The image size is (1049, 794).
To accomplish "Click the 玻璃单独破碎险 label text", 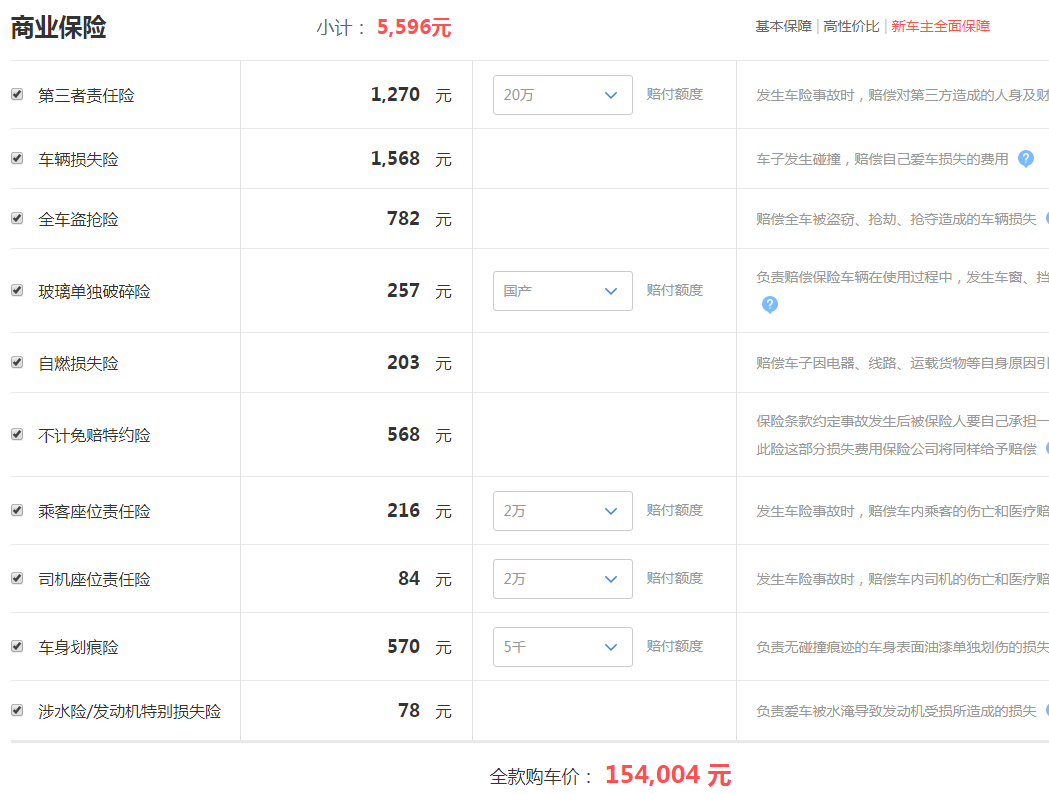I will tap(94, 291).
